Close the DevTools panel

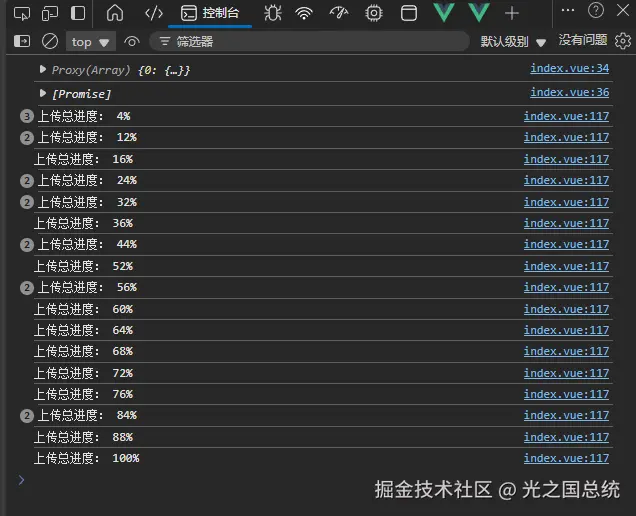click(x=623, y=10)
